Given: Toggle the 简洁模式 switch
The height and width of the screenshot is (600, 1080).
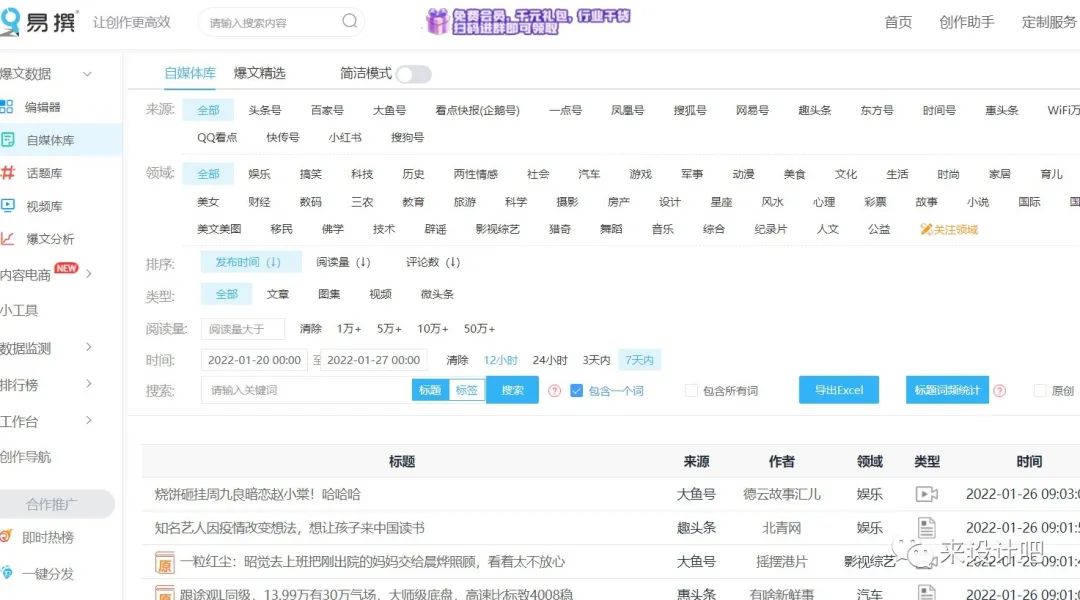Looking at the screenshot, I should [412, 73].
